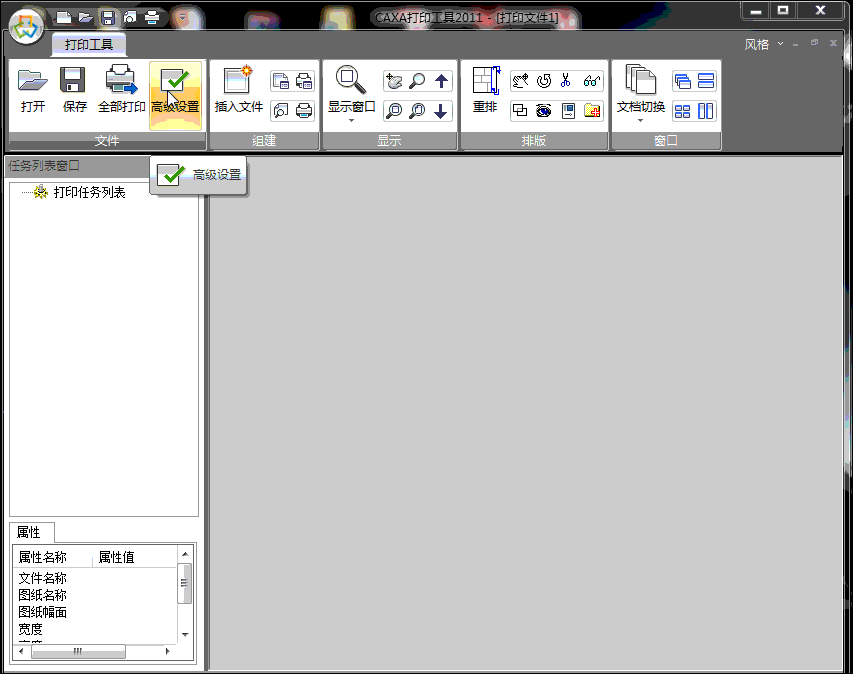Click the properties panel horizontal scrollbar thumb
The image size is (853, 674).
point(77,651)
